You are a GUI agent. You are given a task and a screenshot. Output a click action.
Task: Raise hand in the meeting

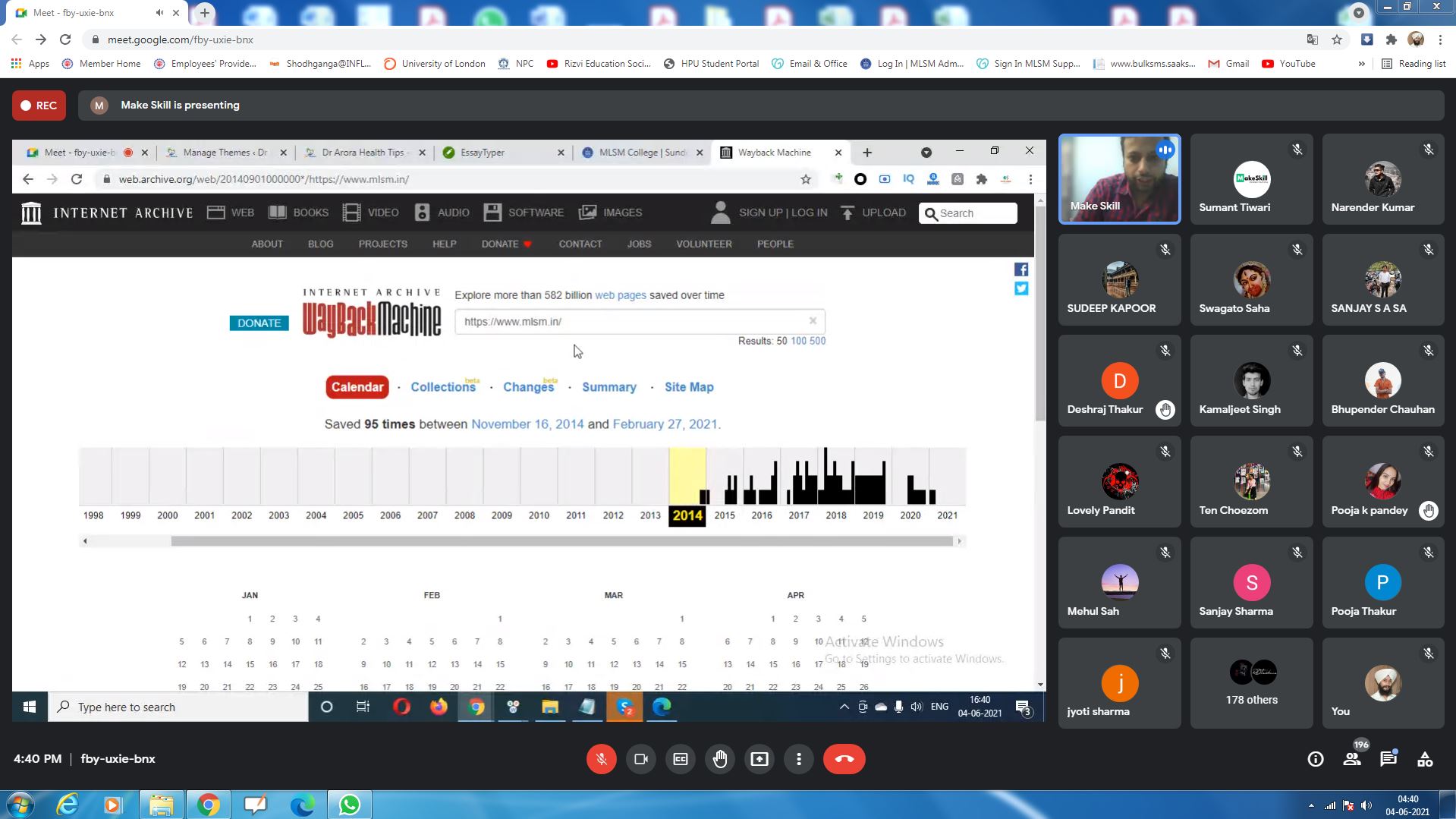coord(720,759)
